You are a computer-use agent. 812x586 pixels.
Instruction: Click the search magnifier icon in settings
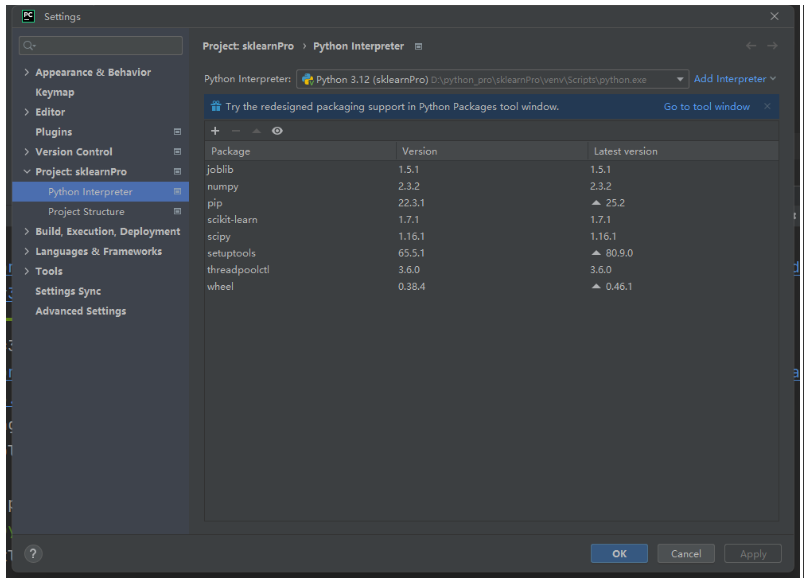[x=29, y=46]
